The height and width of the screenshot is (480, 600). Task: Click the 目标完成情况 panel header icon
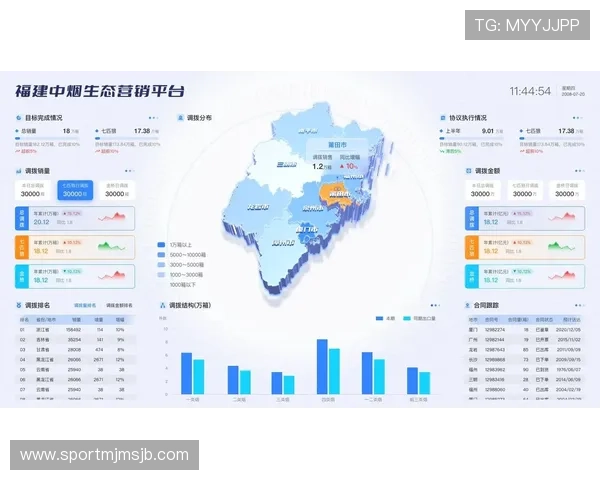click(x=19, y=118)
